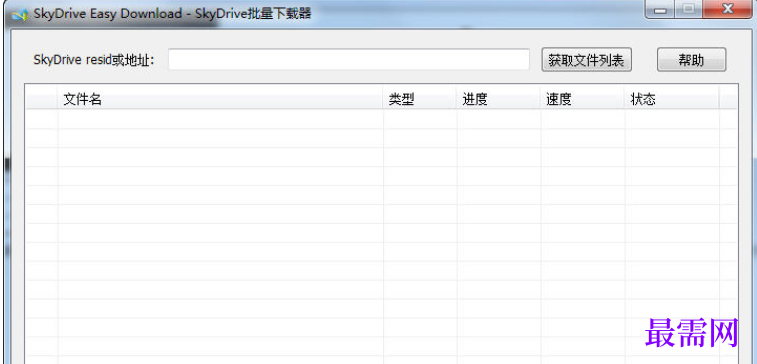Click the blank first column header
The width and height of the screenshot is (757, 364).
[x=42, y=99]
